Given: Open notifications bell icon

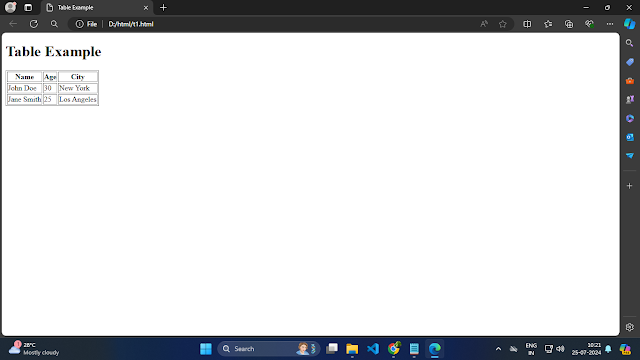Looking at the screenshot, I should coord(608,349).
